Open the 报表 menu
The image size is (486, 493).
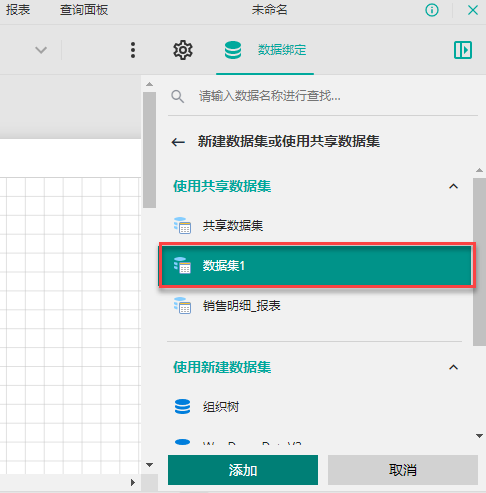18,10
